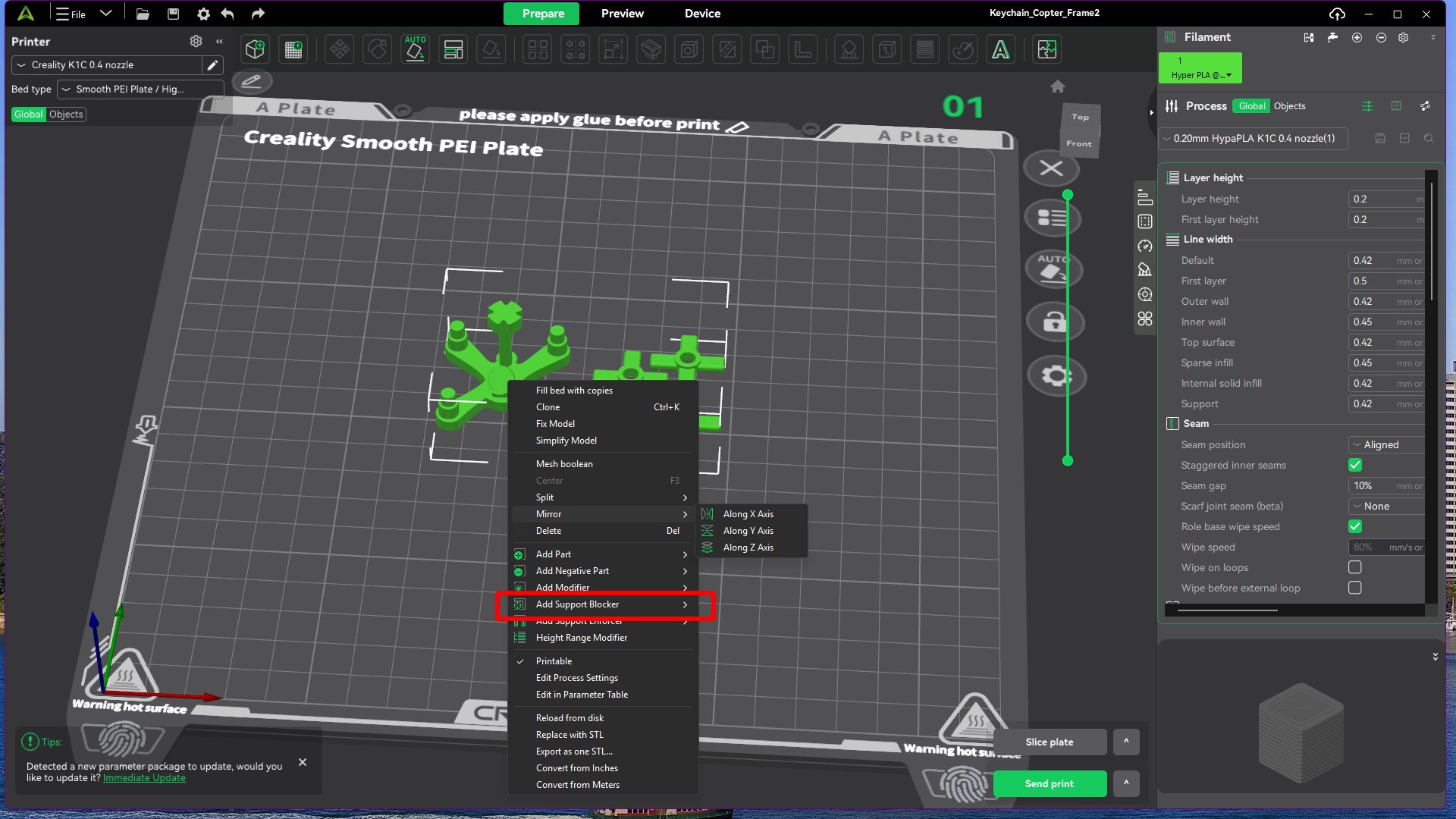Click the Add plate grid icon

[x=293, y=50]
